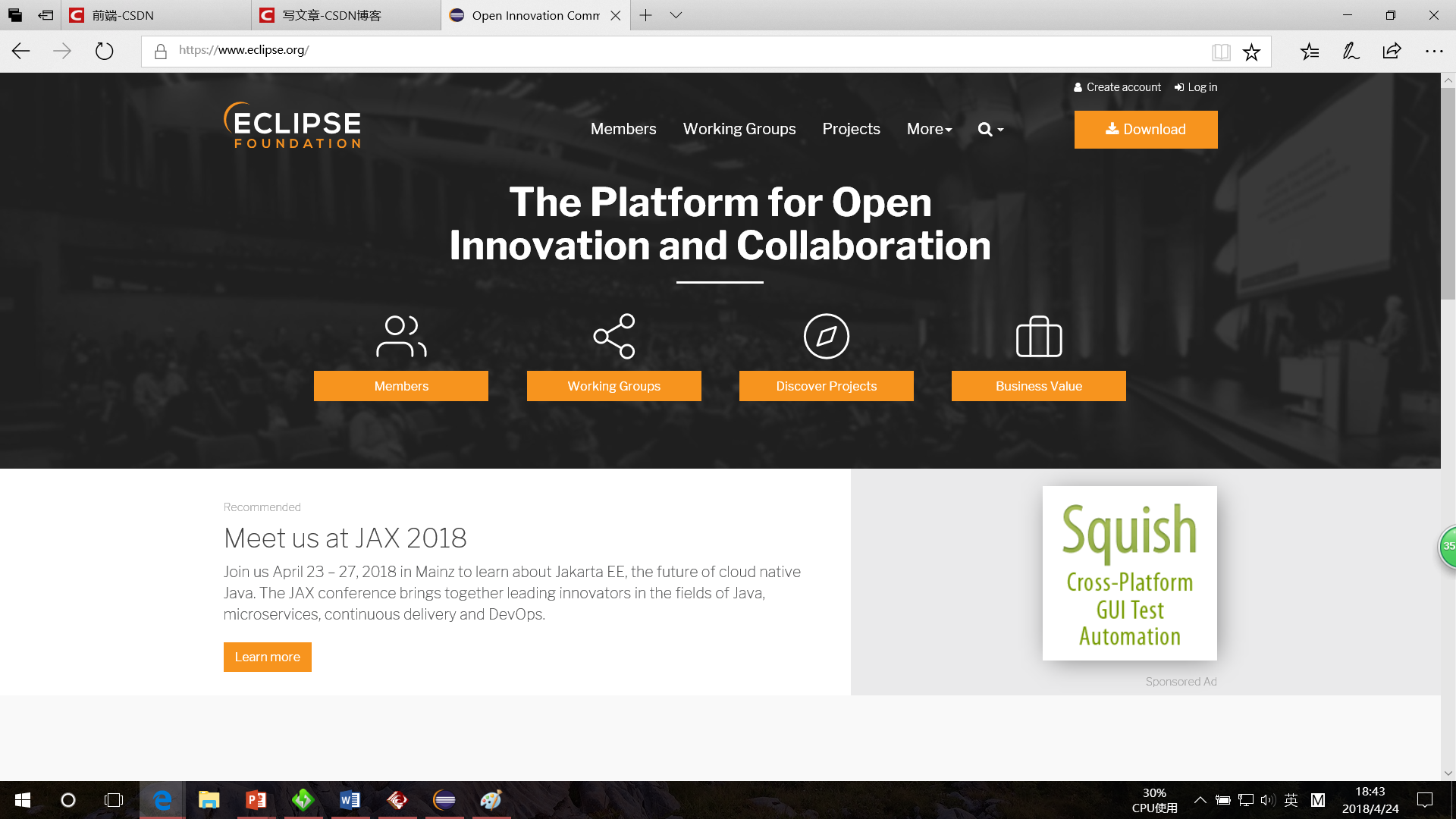Open Members in the top navigation
Screen dimensions: 1456x819
(x=623, y=129)
